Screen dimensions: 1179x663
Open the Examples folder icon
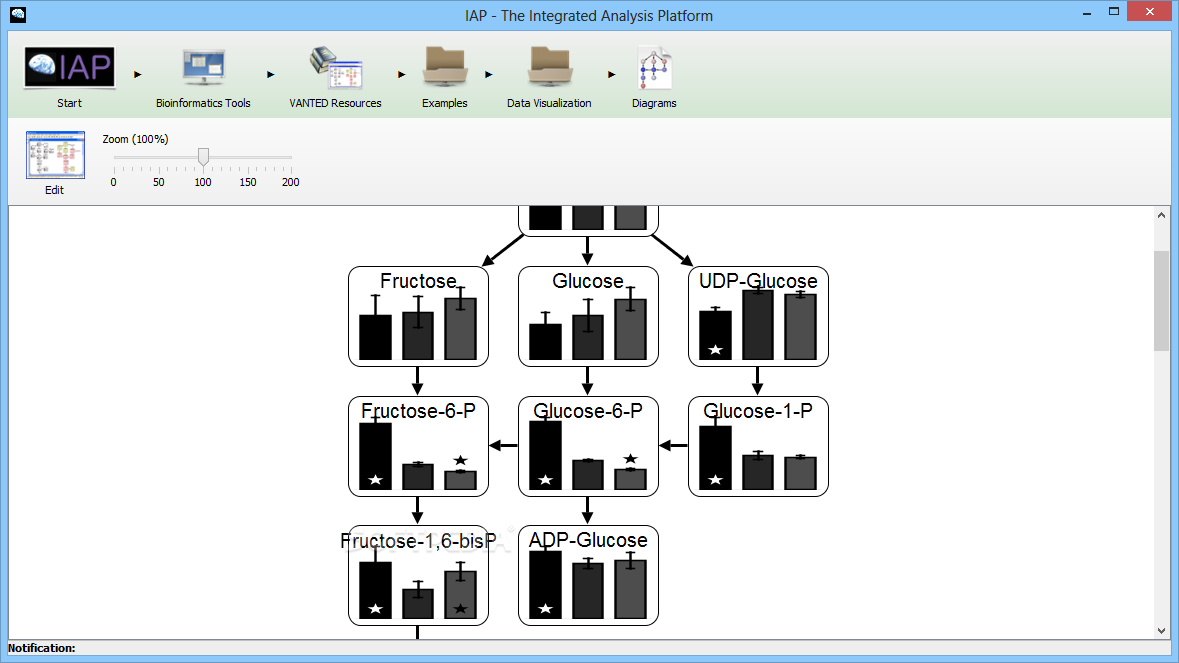click(x=444, y=67)
